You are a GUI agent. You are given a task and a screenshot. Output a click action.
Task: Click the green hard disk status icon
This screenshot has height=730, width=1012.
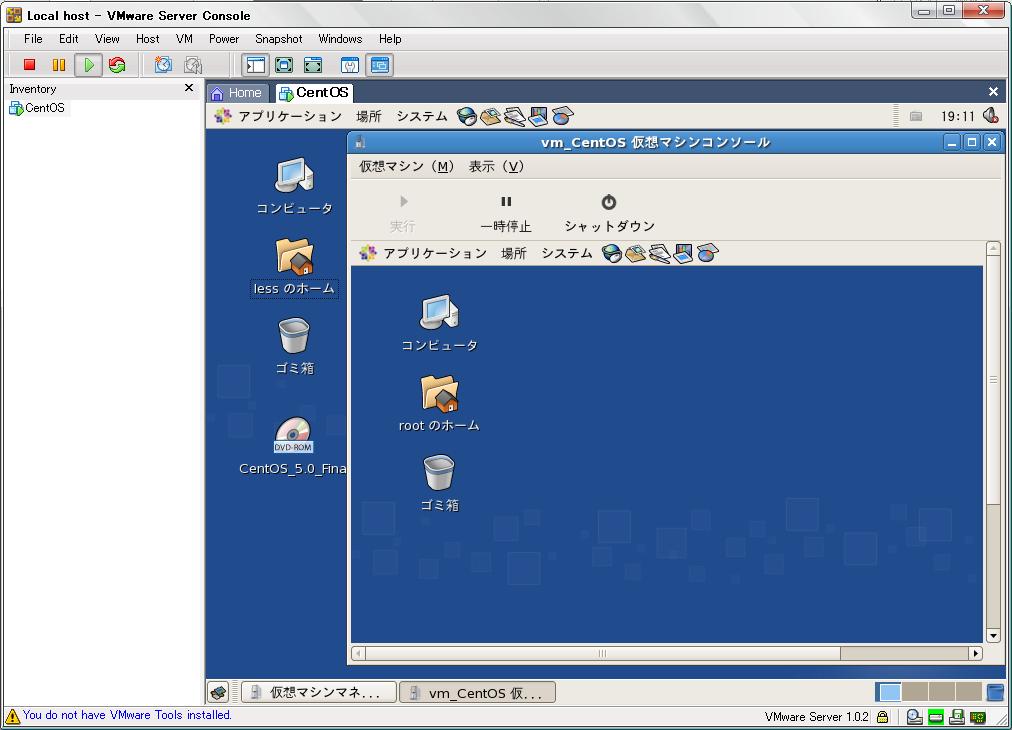click(x=936, y=716)
